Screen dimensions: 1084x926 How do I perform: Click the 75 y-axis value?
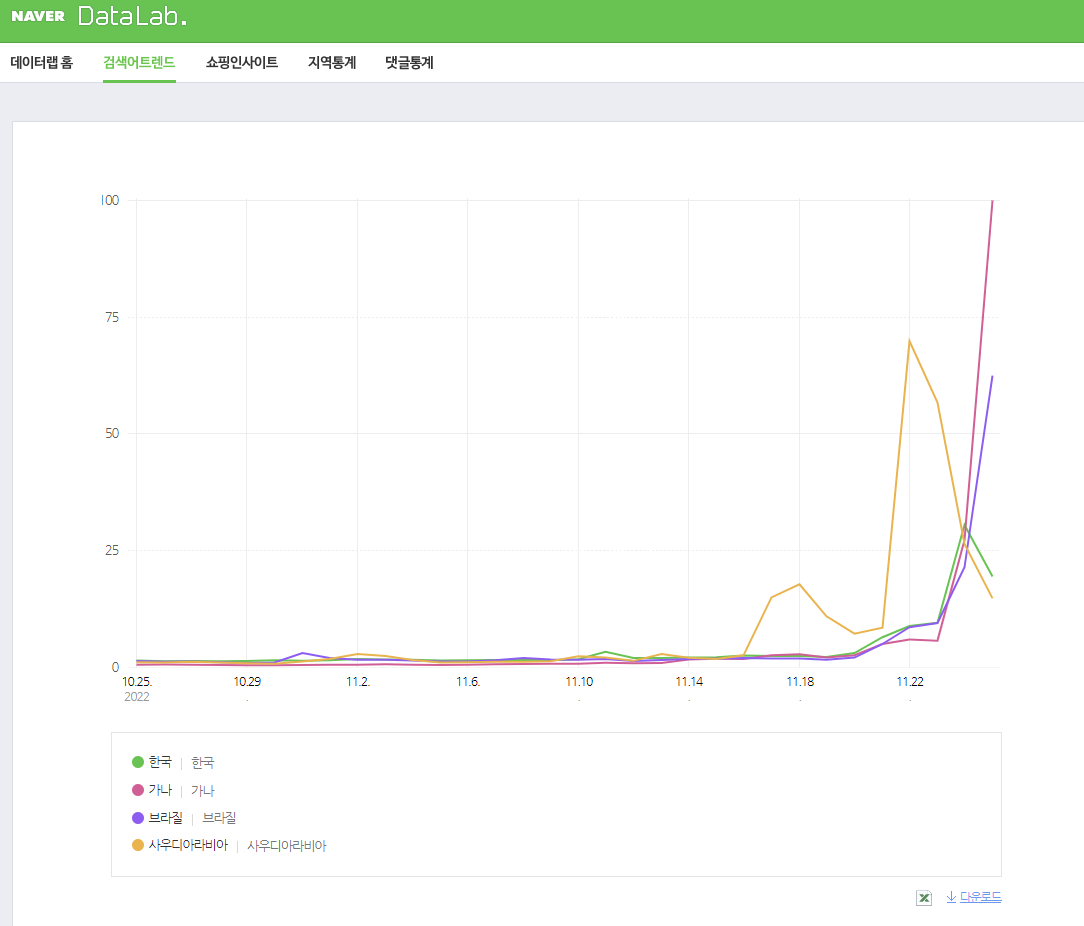tap(112, 317)
